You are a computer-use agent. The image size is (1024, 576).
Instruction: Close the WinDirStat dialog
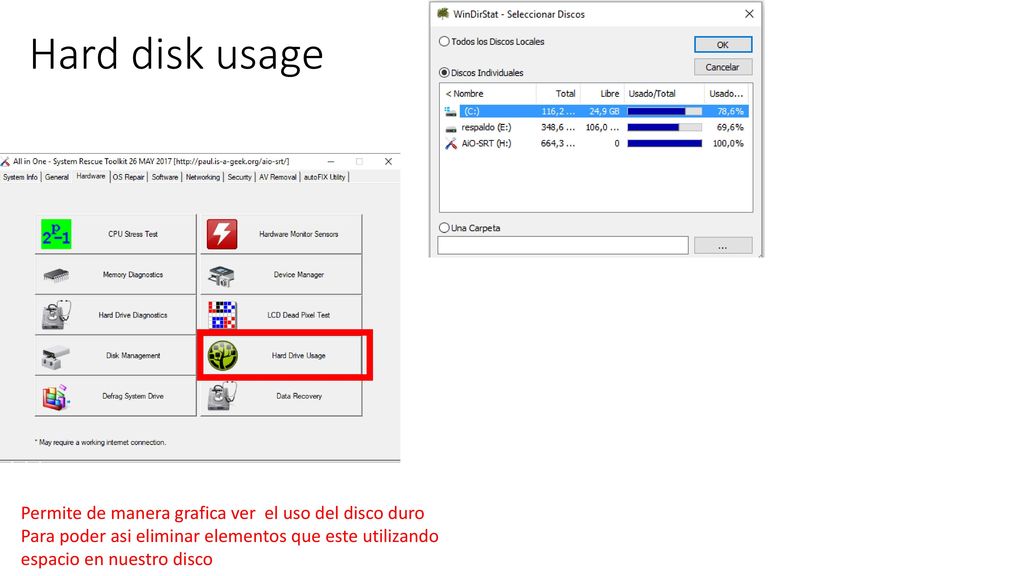click(749, 14)
